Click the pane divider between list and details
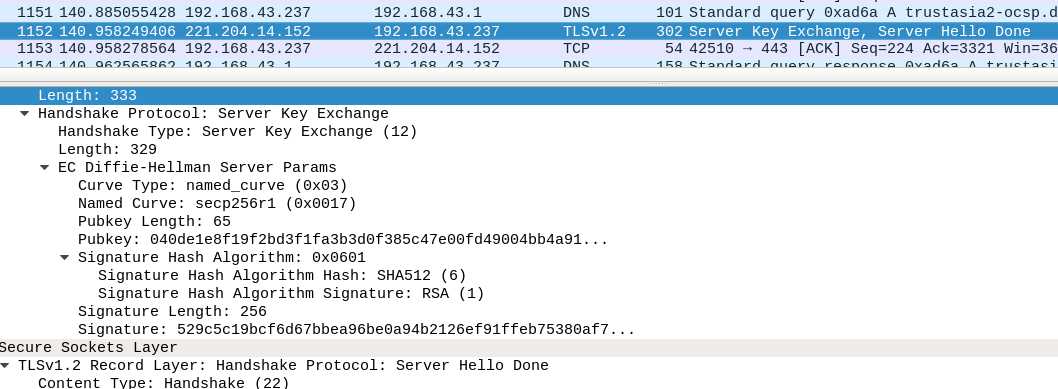This screenshot has height=389, width=1058. coord(529,84)
